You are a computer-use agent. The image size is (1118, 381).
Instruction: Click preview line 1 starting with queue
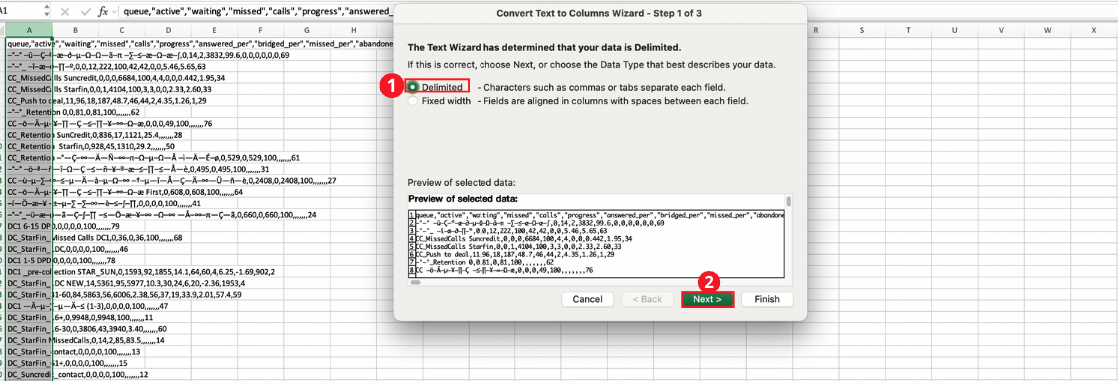pos(599,214)
